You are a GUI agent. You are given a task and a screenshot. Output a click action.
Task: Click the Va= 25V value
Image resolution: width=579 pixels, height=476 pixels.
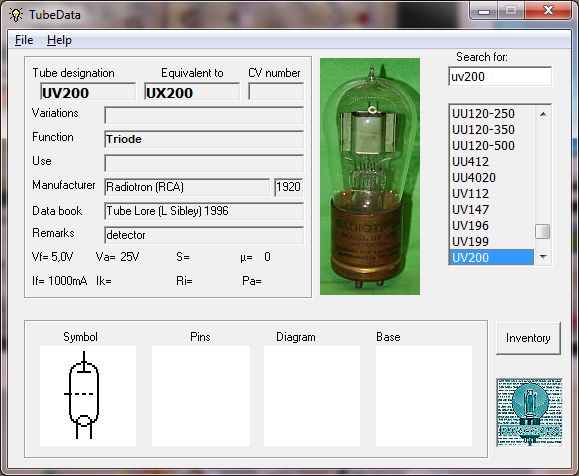pos(117,257)
